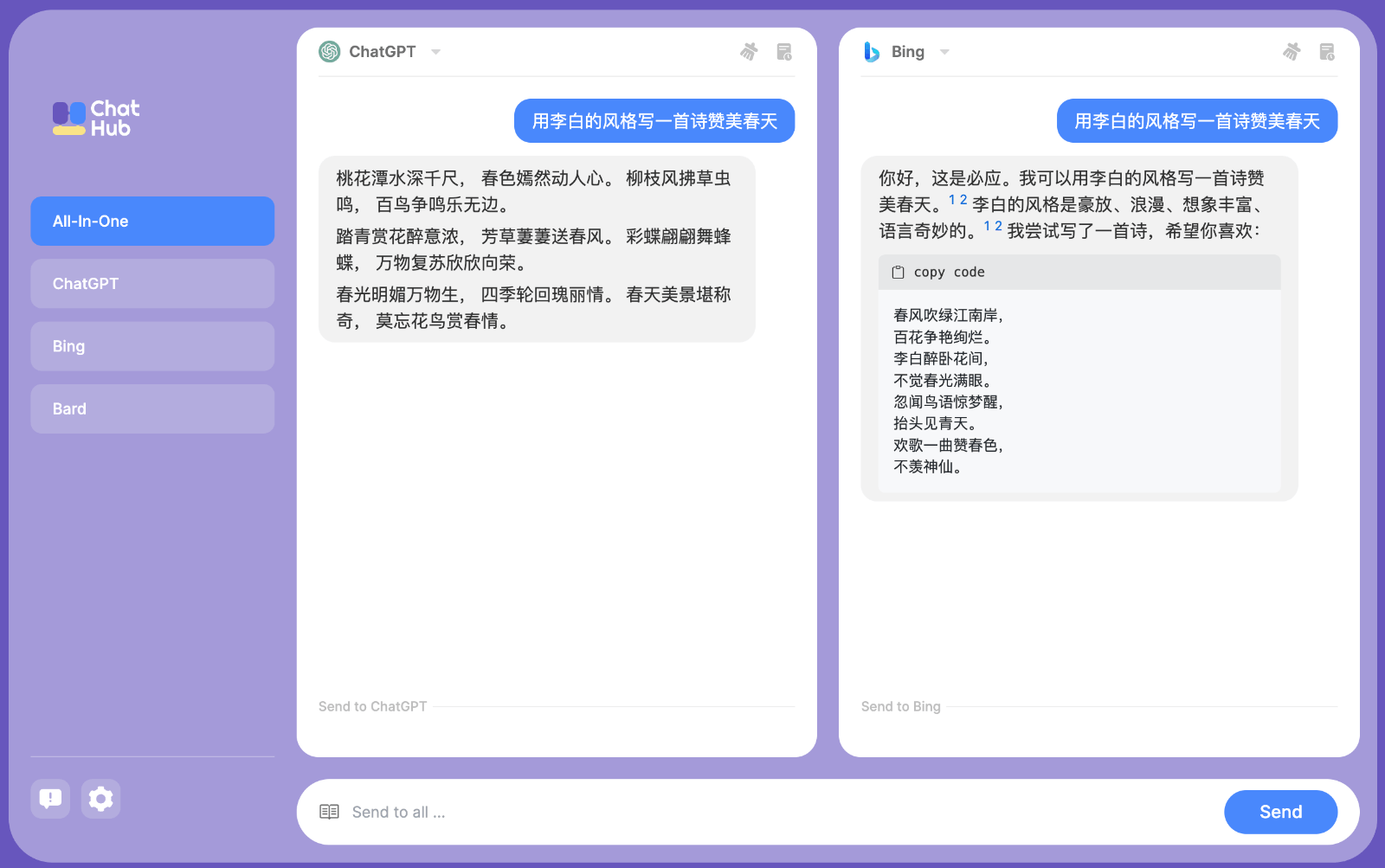Image resolution: width=1385 pixels, height=868 pixels.
Task: Clear the ChatGPT conversation with broom icon
Action: pyautogui.click(x=749, y=52)
